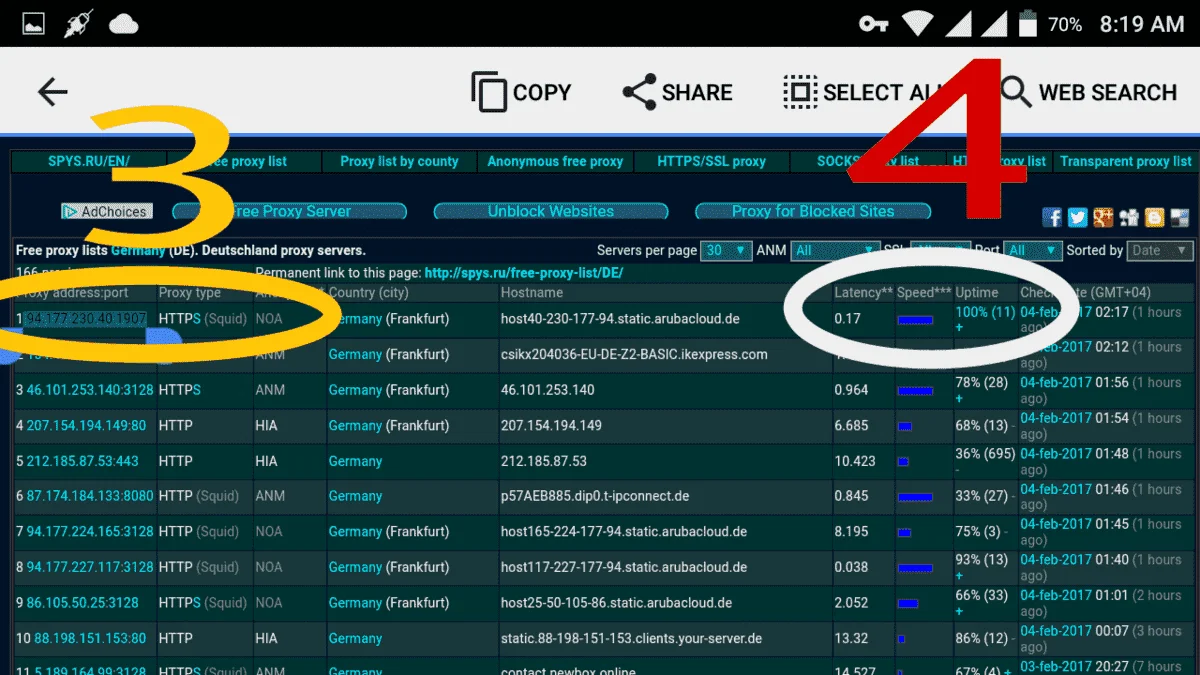Select proxy 88.198.151.153:80

click(x=90, y=638)
